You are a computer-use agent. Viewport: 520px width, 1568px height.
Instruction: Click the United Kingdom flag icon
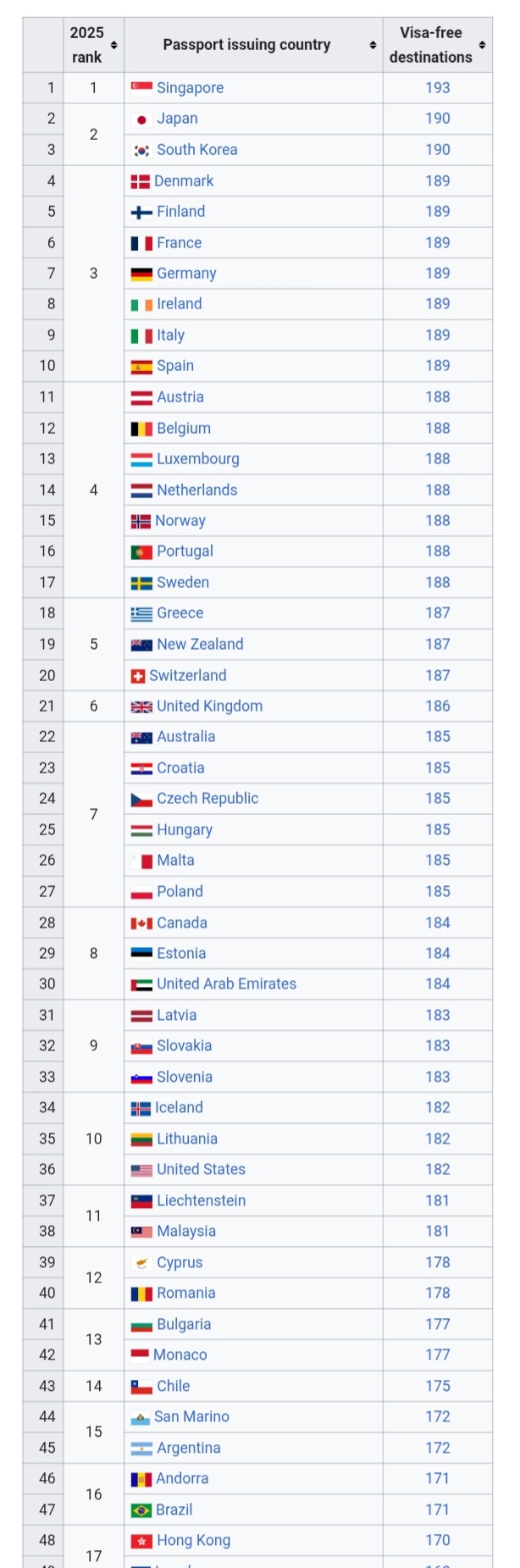point(141,706)
